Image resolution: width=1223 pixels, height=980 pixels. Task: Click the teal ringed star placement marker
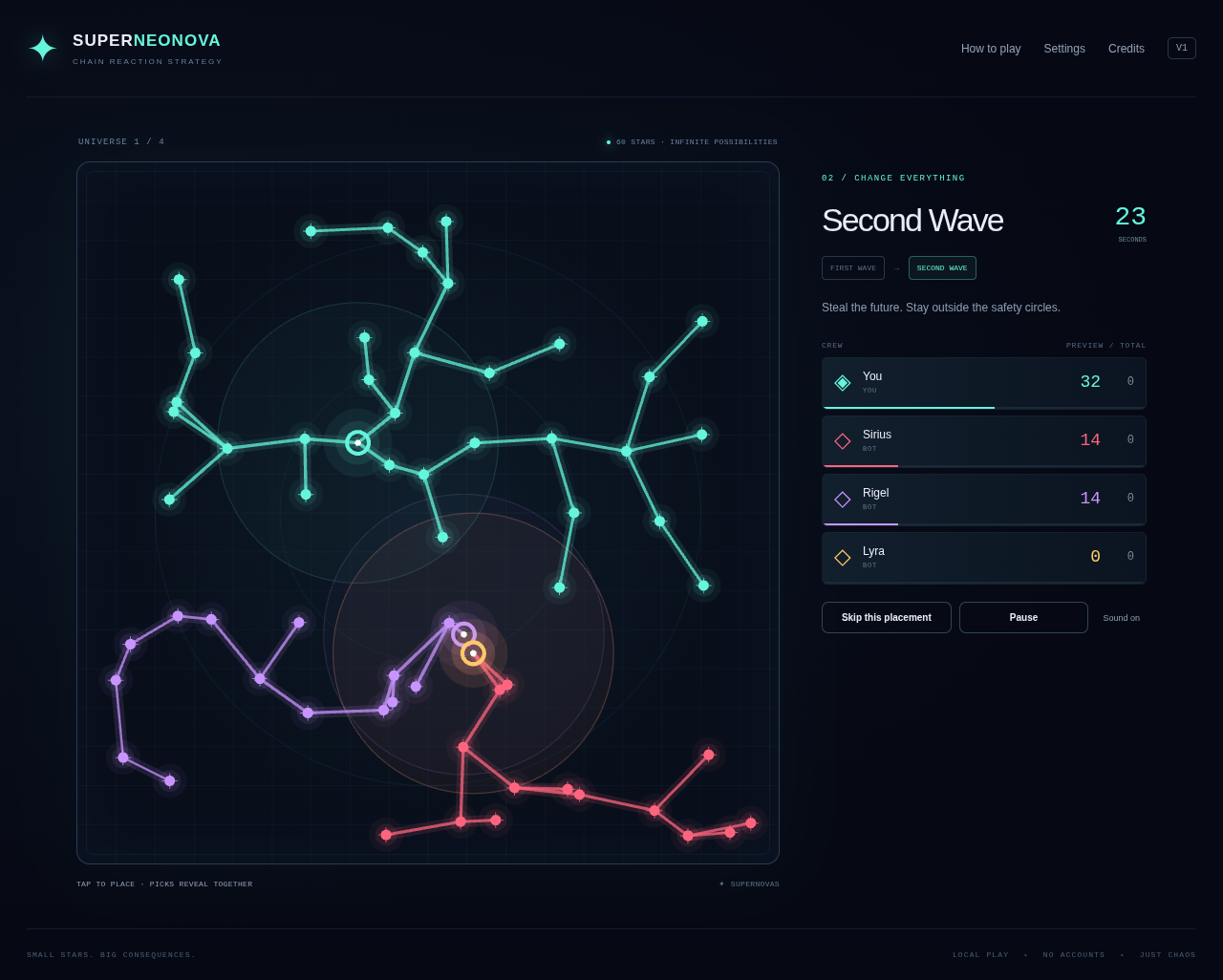pos(357,442)
